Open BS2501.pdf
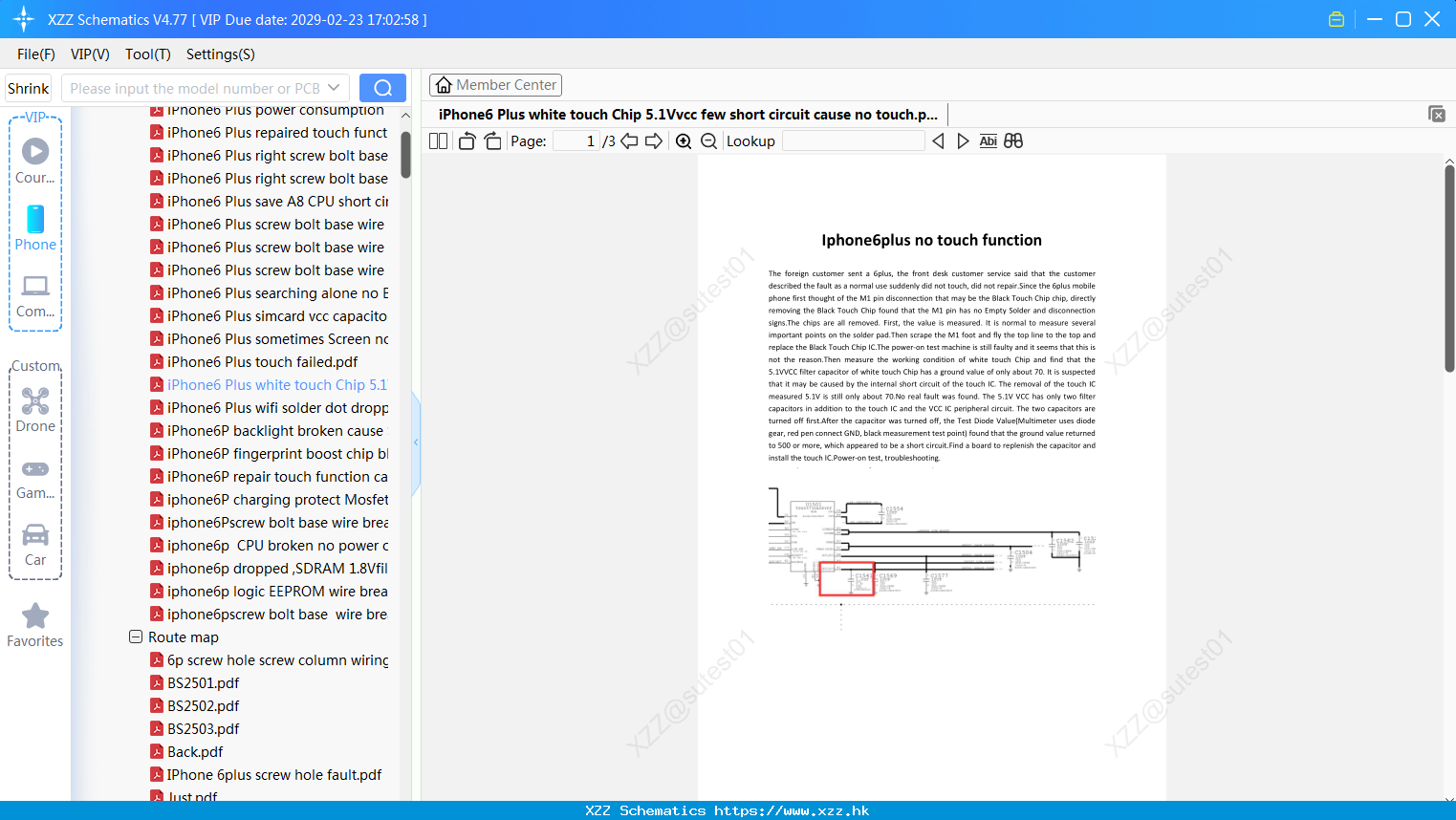Viewport: 1456px width, 820px height. click(195, 683)
